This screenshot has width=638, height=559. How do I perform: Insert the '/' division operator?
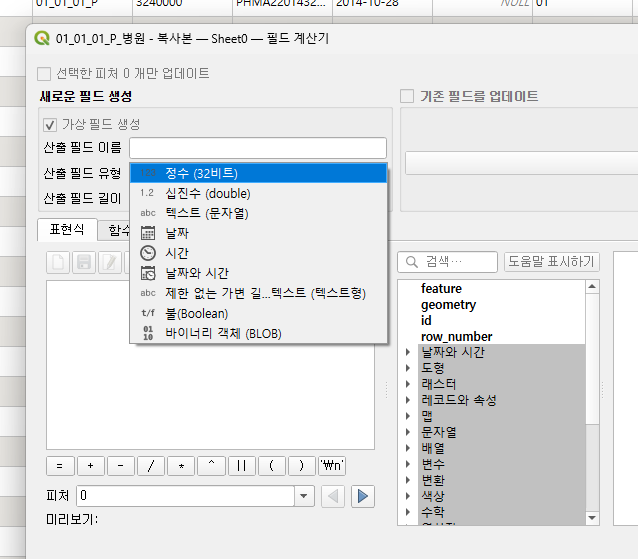tap(151, 466)
